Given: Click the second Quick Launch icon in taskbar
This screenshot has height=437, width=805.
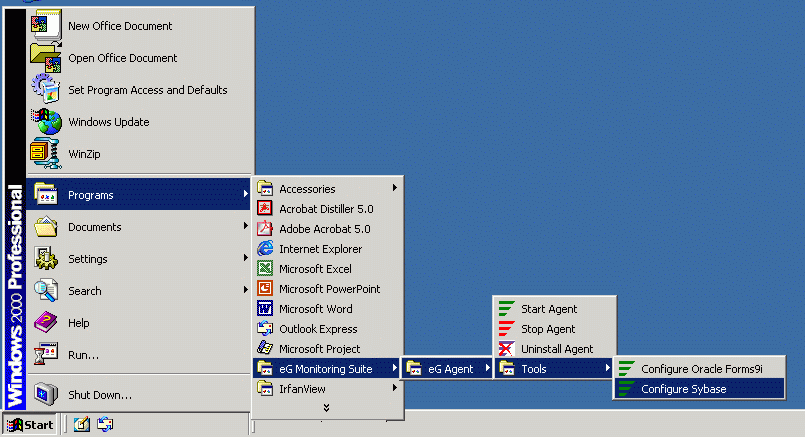Looking at the screenshot, I should tap(105, 424).
